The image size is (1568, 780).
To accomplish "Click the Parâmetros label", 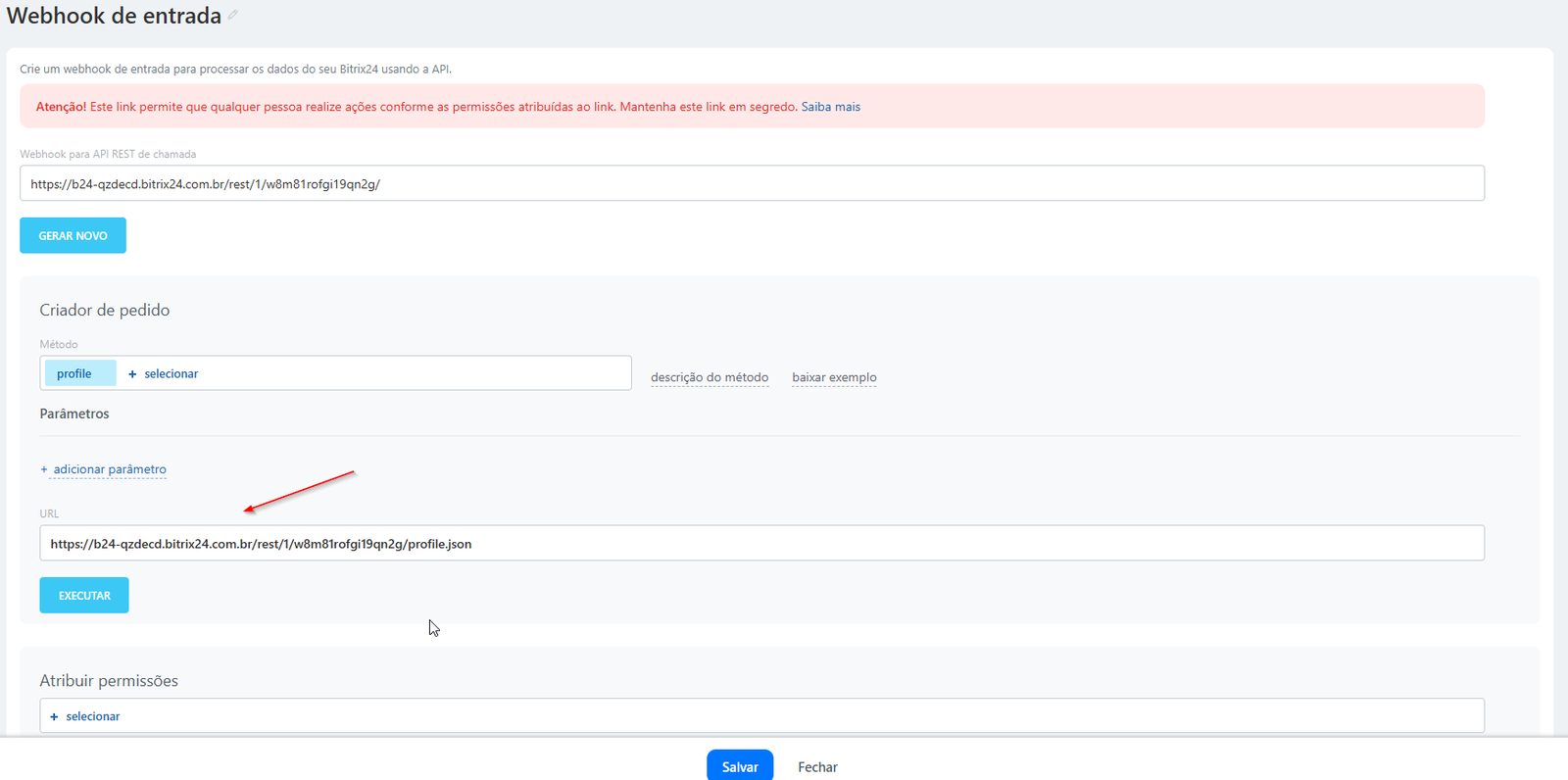I will pos(74,414).
